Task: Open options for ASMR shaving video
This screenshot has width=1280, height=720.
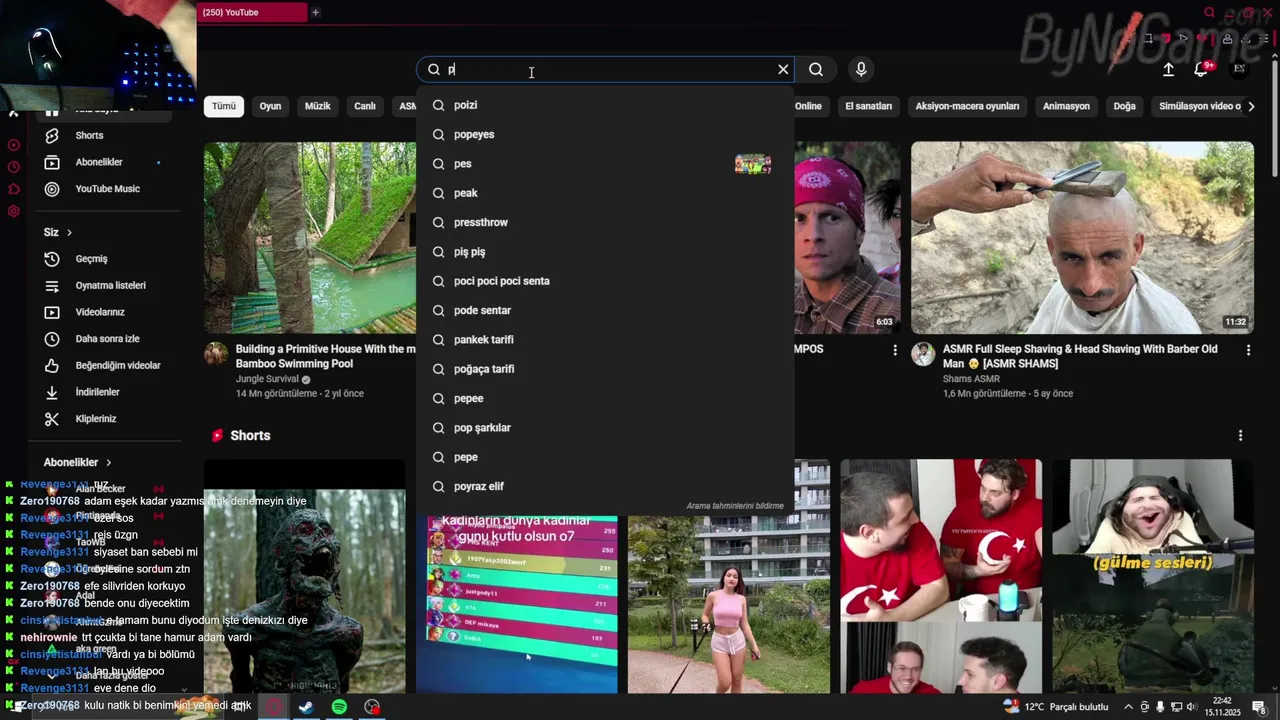Action: [x=1248, y=350]
